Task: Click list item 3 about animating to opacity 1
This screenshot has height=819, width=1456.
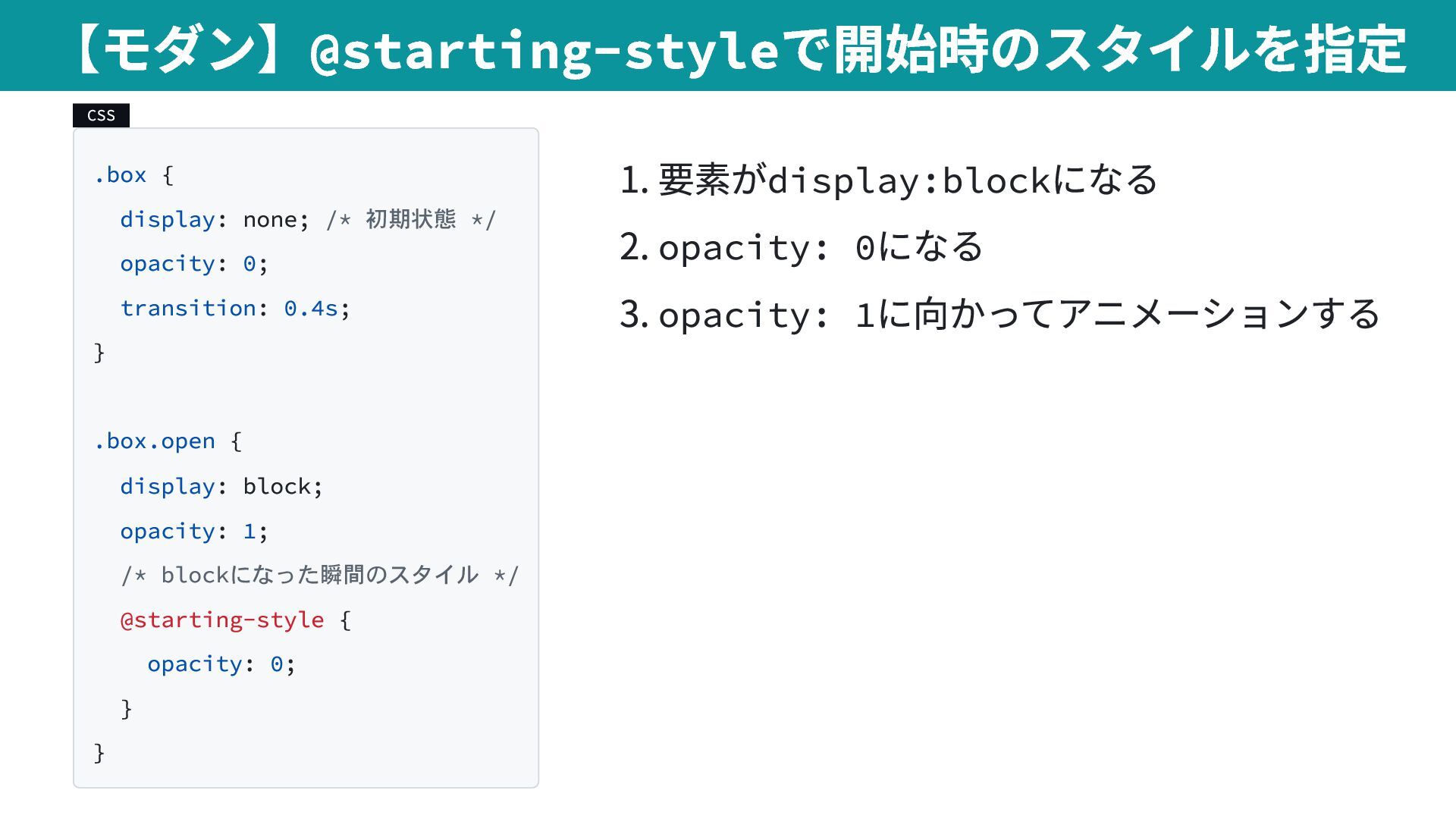Action: [999, 314]
